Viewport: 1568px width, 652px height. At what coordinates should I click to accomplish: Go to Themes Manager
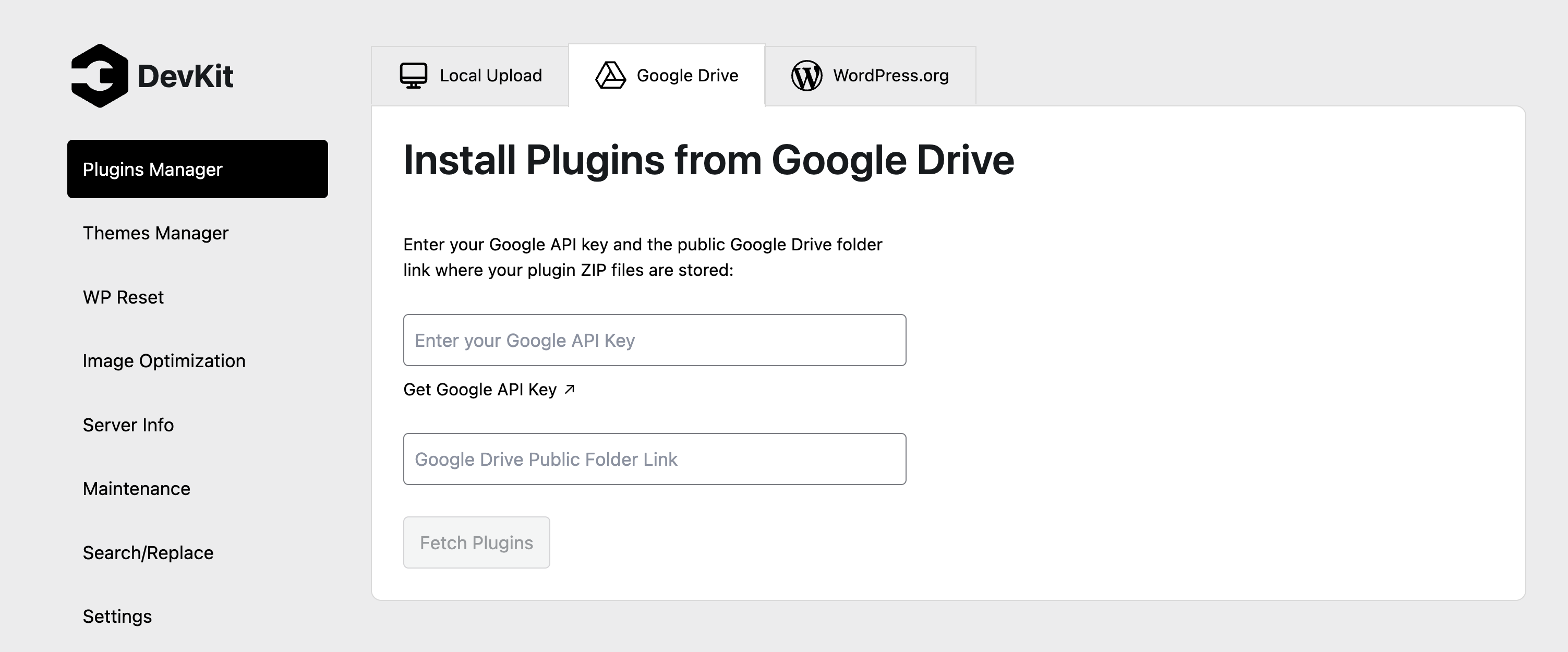click(155, 233)
